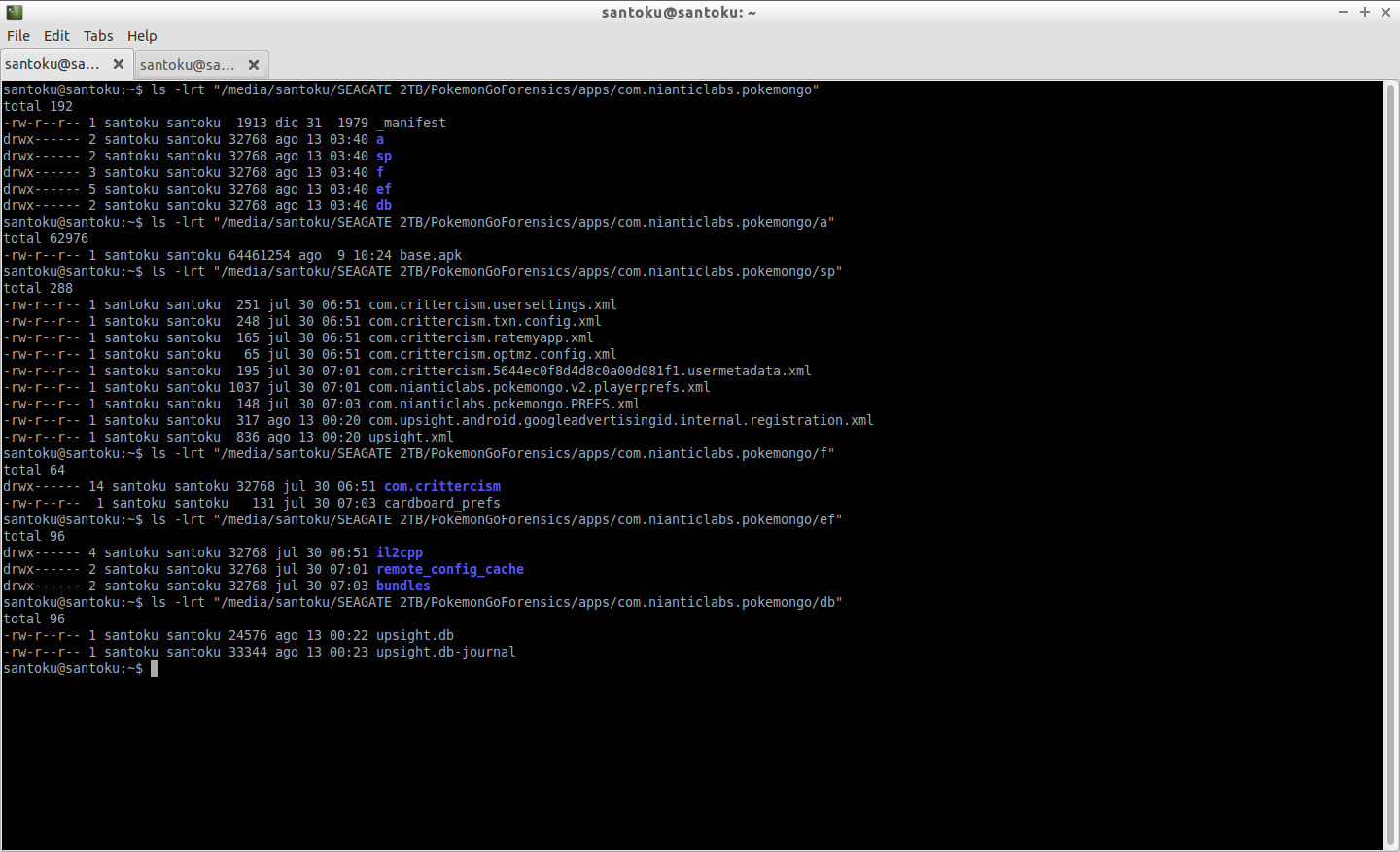Screen dimensions: 1400x852
Task: Click the googleadvertisingid registration.xml entry
Action: [621, 420]
